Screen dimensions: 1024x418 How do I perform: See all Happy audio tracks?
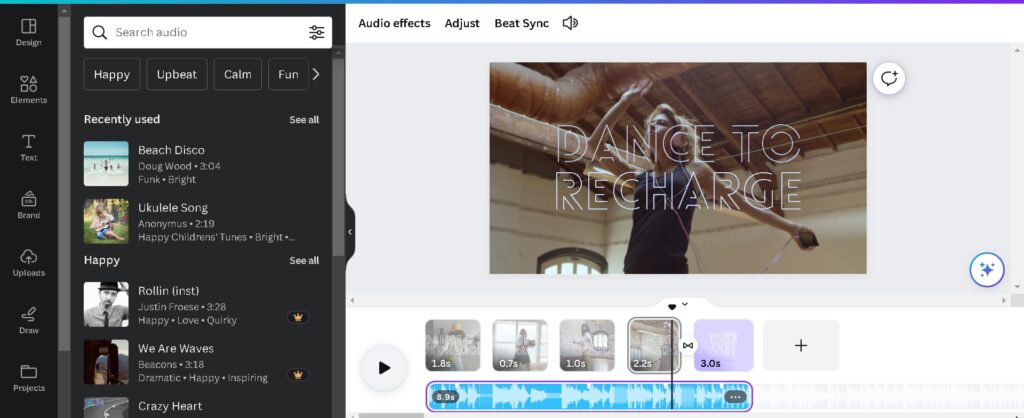(304, 261)
